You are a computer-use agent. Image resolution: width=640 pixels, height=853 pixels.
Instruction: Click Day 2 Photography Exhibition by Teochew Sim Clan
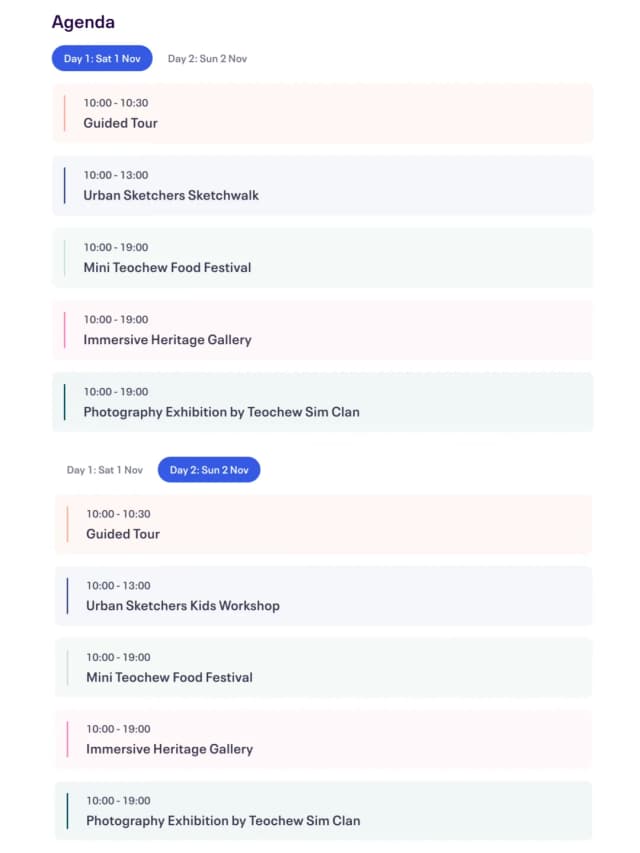322,811
